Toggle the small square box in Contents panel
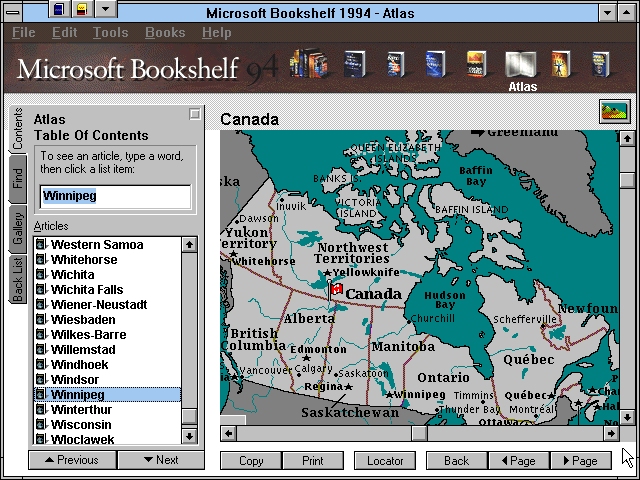640x480 pixels. coord(195,115)
